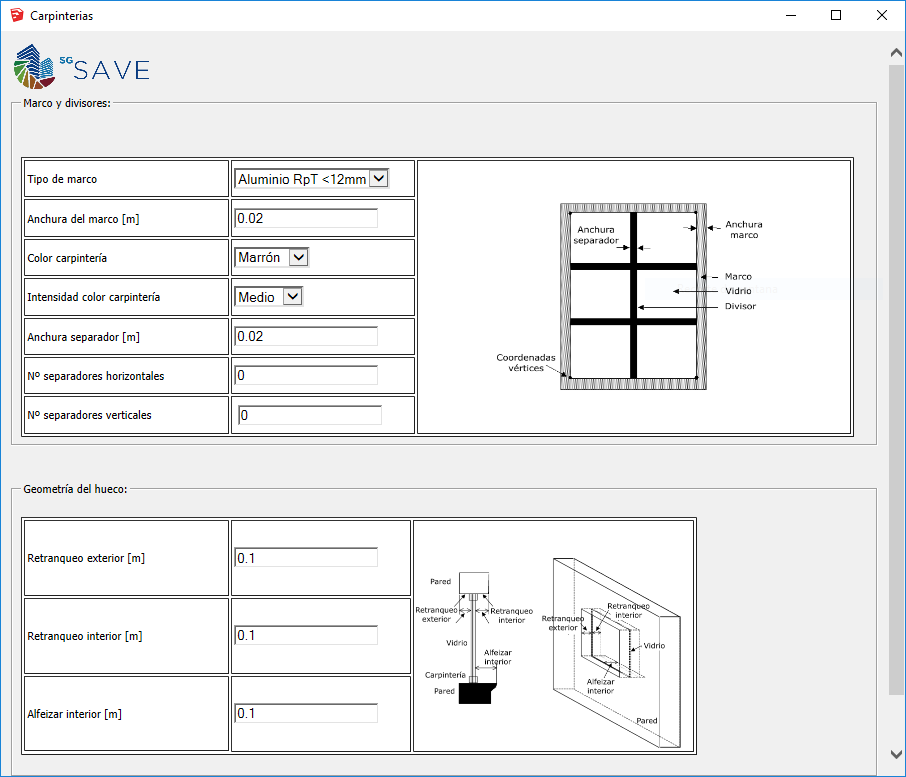Click the SketchUp icon in title bar
This screenshot has width=906, height=777.
coord(16,15)
